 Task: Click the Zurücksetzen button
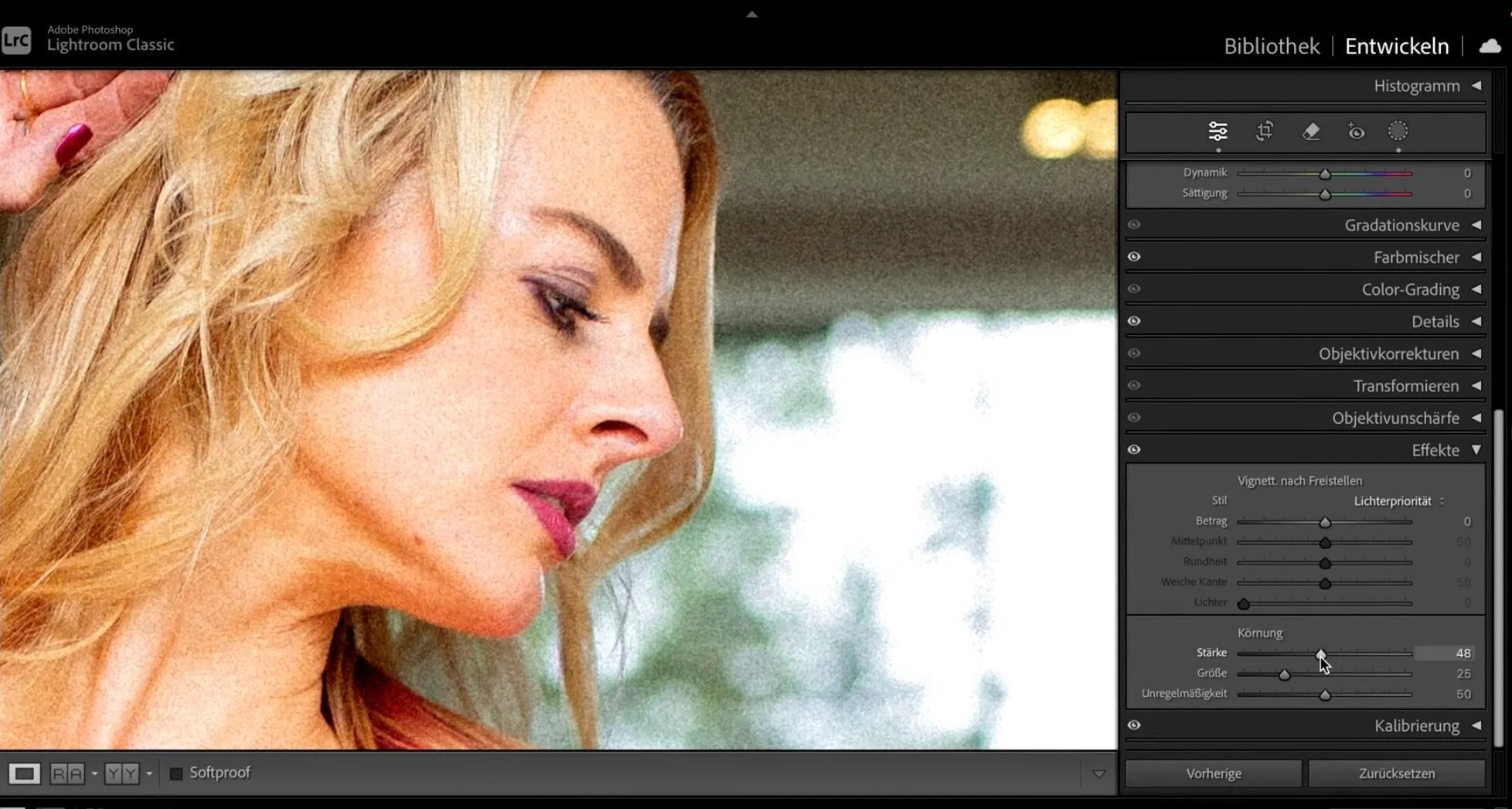click(x=1396, y=773)
